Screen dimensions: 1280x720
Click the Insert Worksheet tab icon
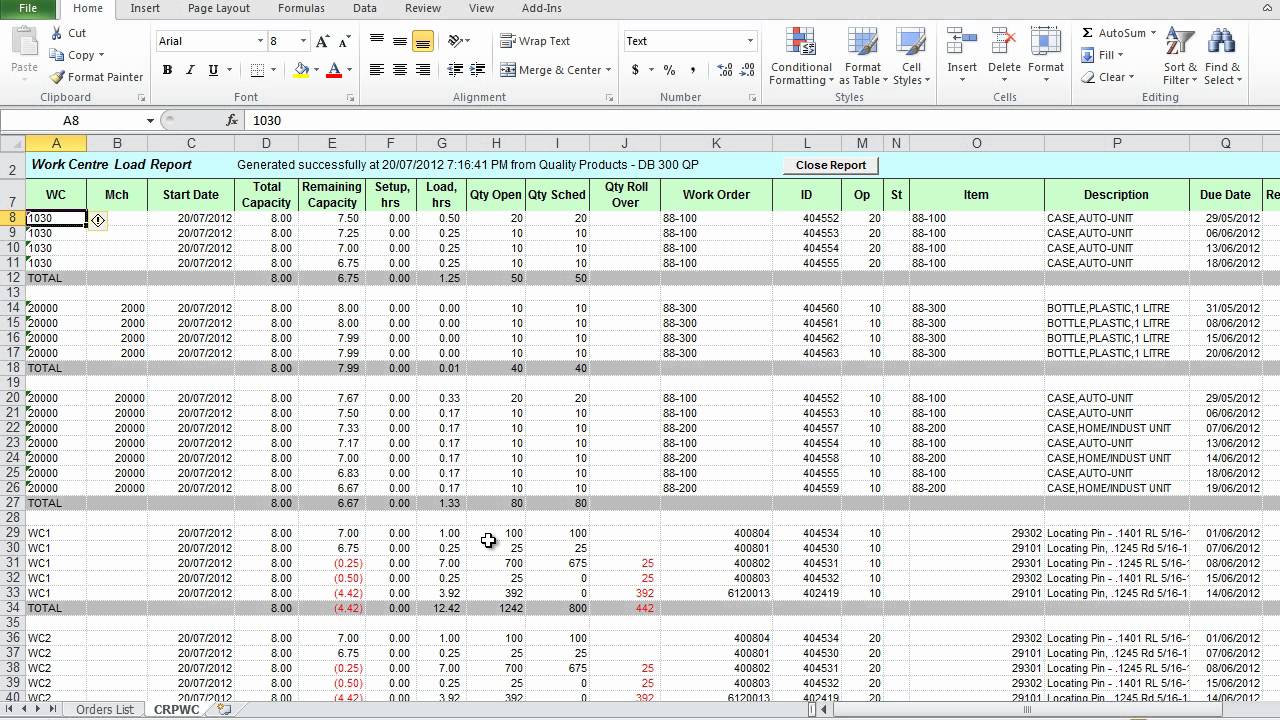coord(224,709)
